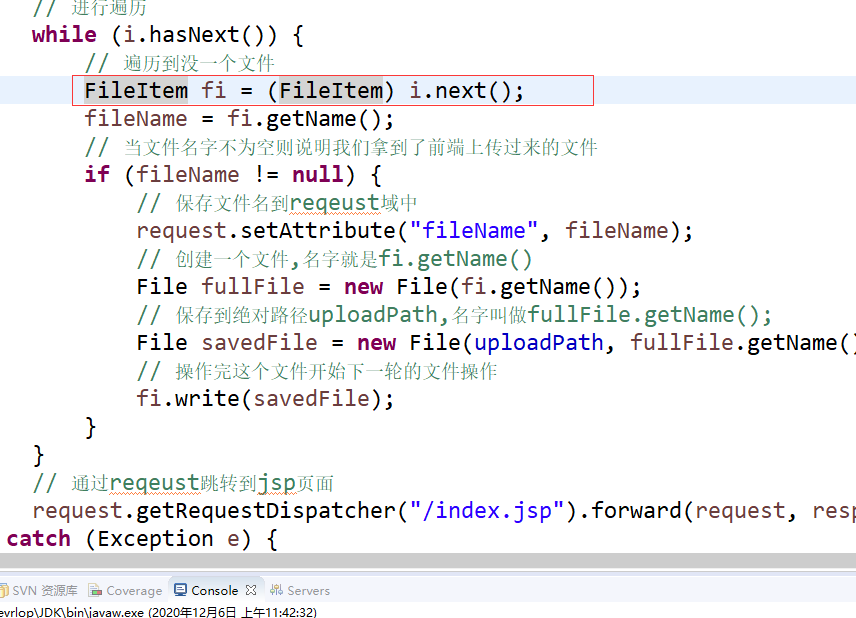Click the 'File fullFile = new File' line
Screen dimensions: 856x618
click(389, 287)
